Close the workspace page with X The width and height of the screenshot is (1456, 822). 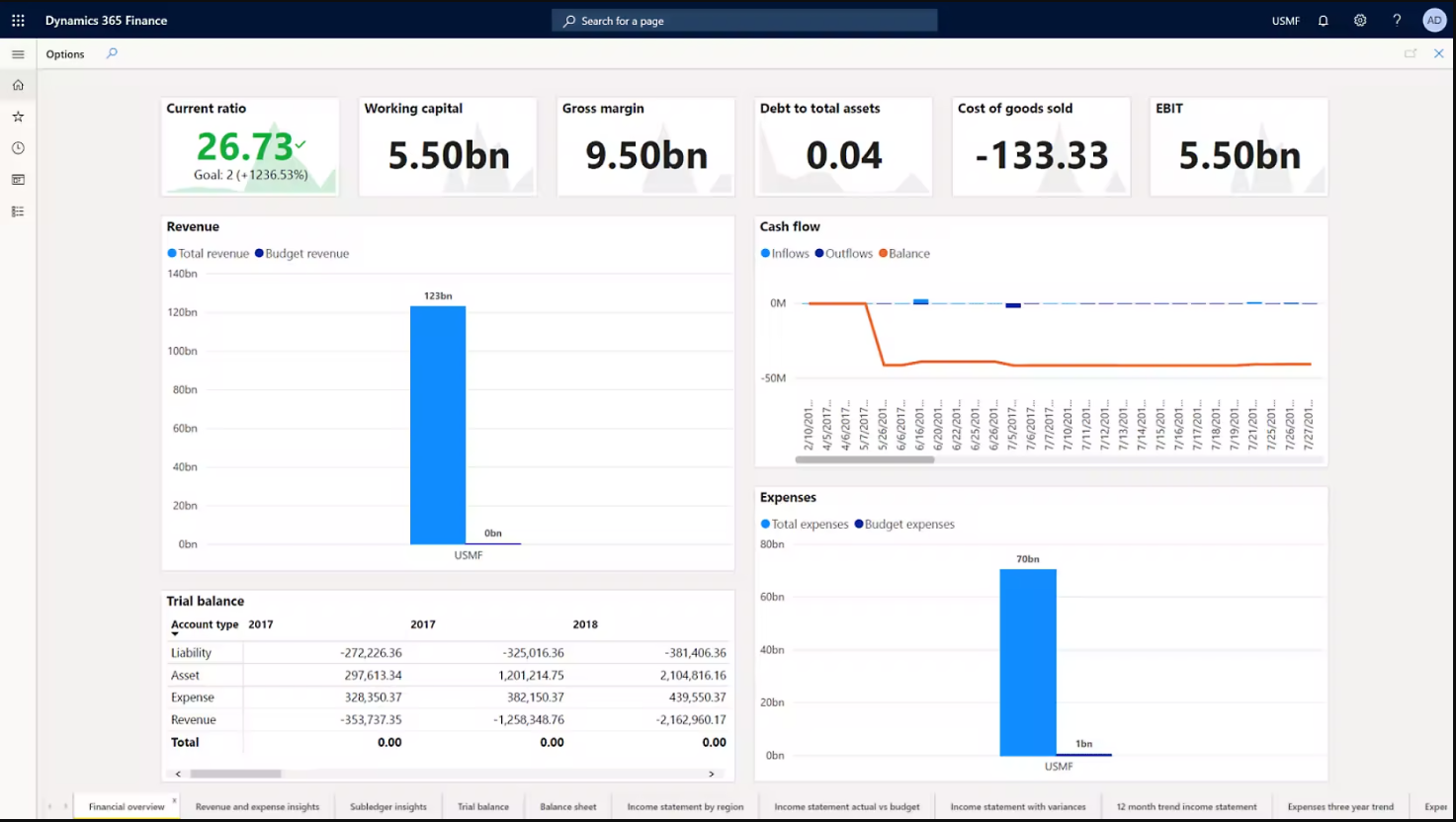pyautogui.click(x=1439, y=54)
